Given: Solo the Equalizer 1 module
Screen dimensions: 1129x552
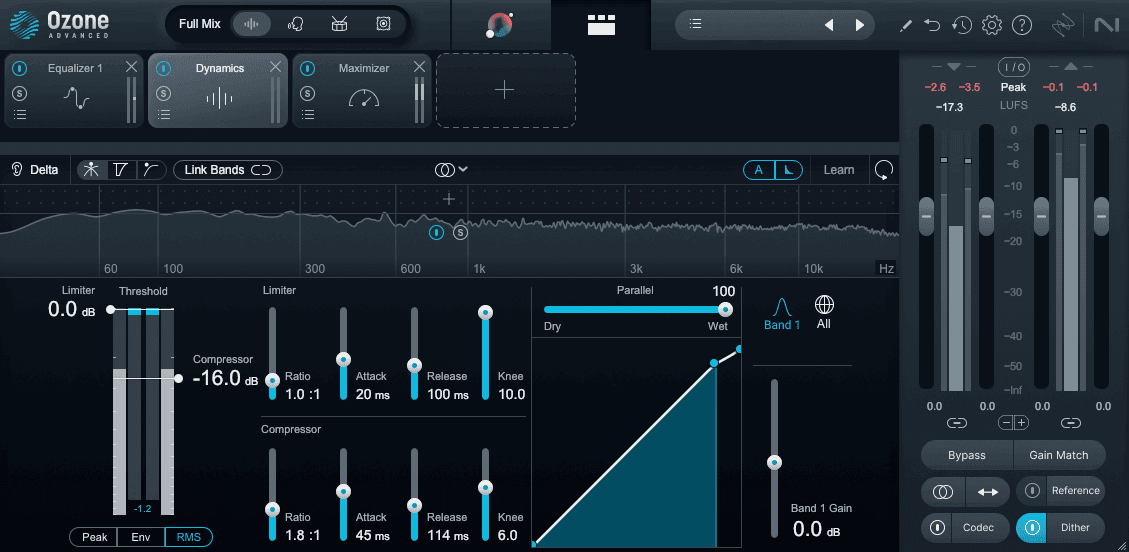Looking at the screenshot, I should [20, 93].
